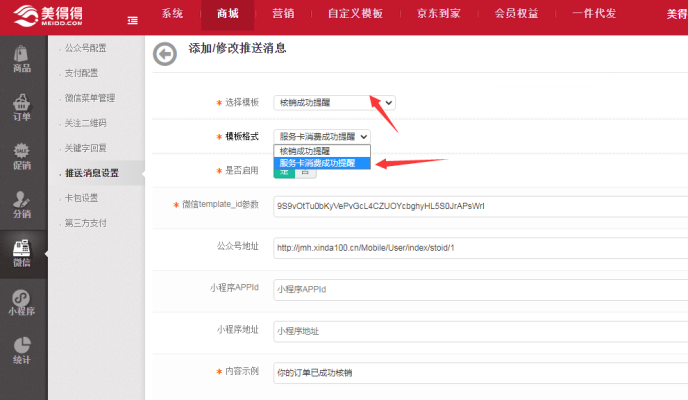Image resolution: width=688 pixels, height=400 pixels.
Task: Open 订单 section in left sidebar
Action: (22, 108)
